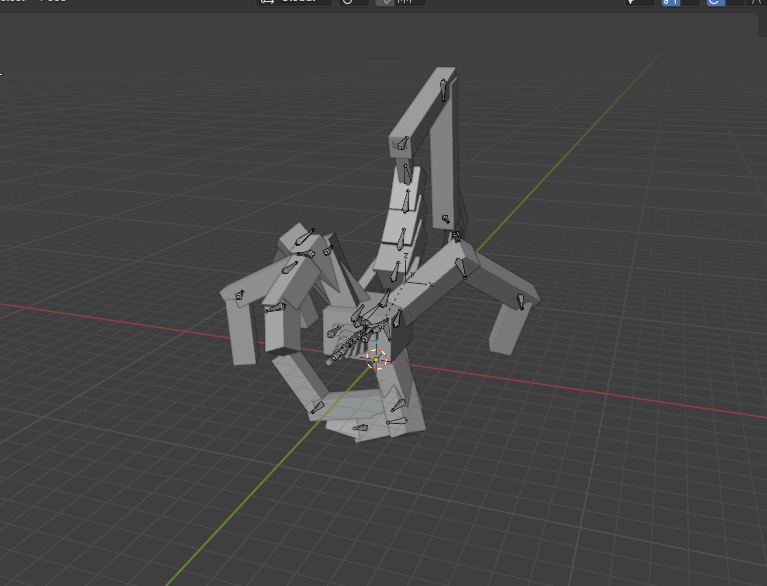Select the lowest bone at the model's bottom
This screenshot has height=586, width=767.
(363, 430)
